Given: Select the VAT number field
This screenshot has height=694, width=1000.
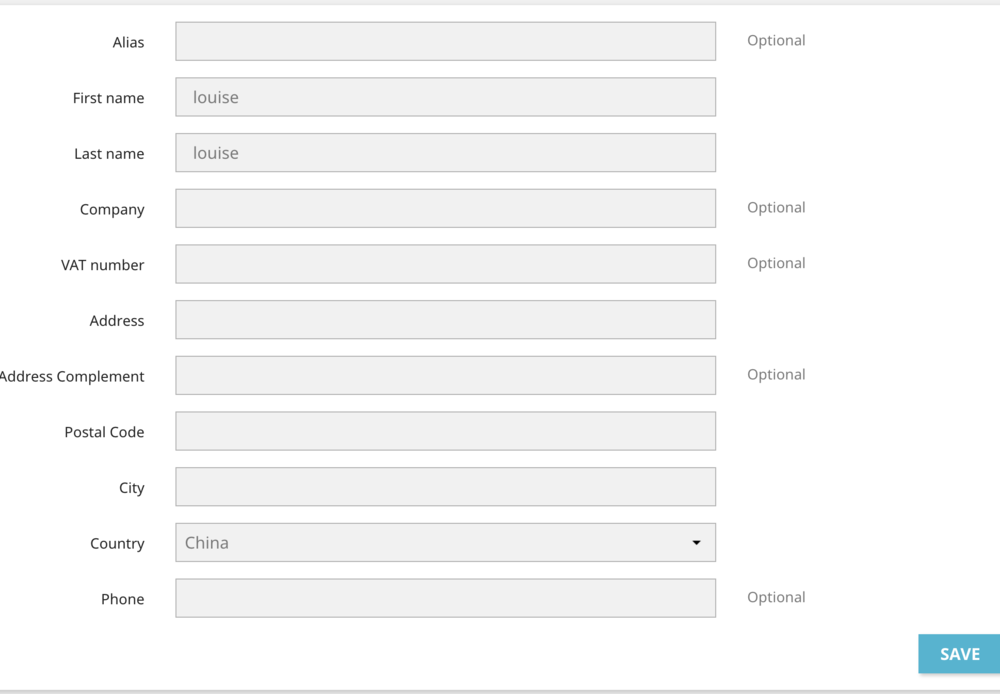Looking at the screenshot, I should (445, 263).
